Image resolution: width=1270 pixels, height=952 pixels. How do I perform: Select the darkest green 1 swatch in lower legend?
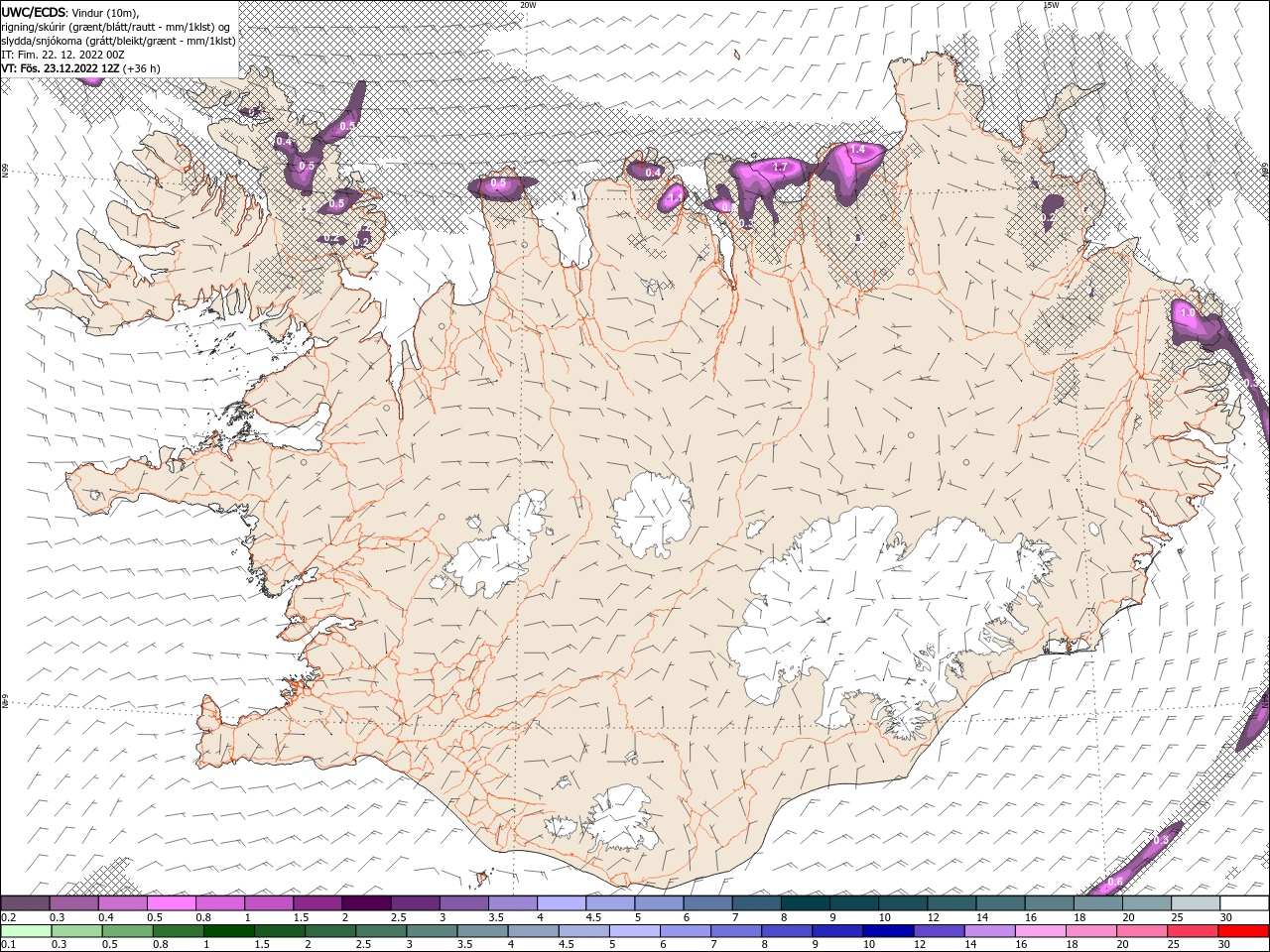228,931
